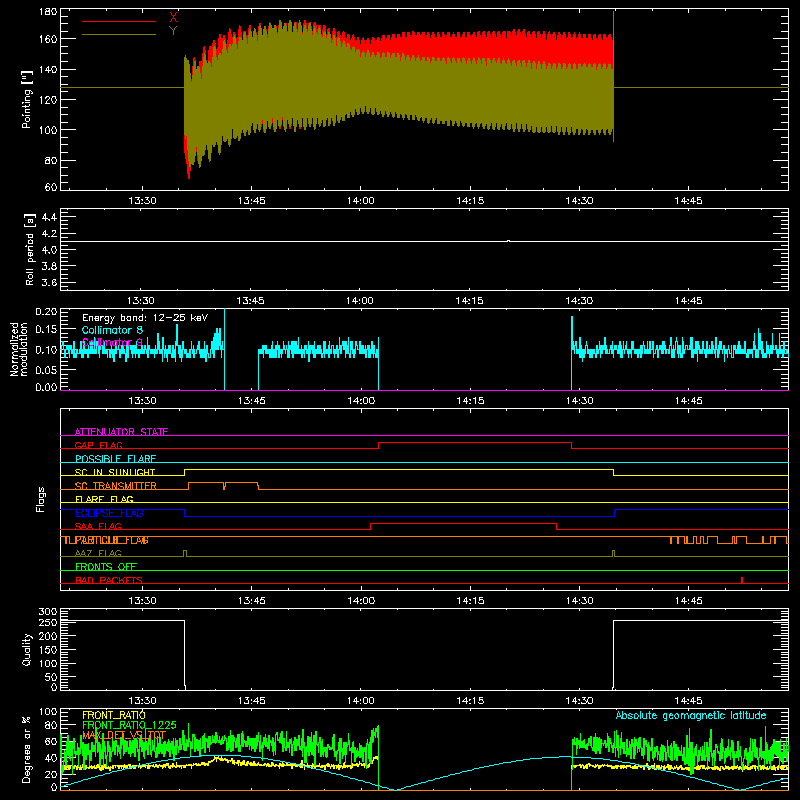Click the Quality axis title

tap(27, 649)
